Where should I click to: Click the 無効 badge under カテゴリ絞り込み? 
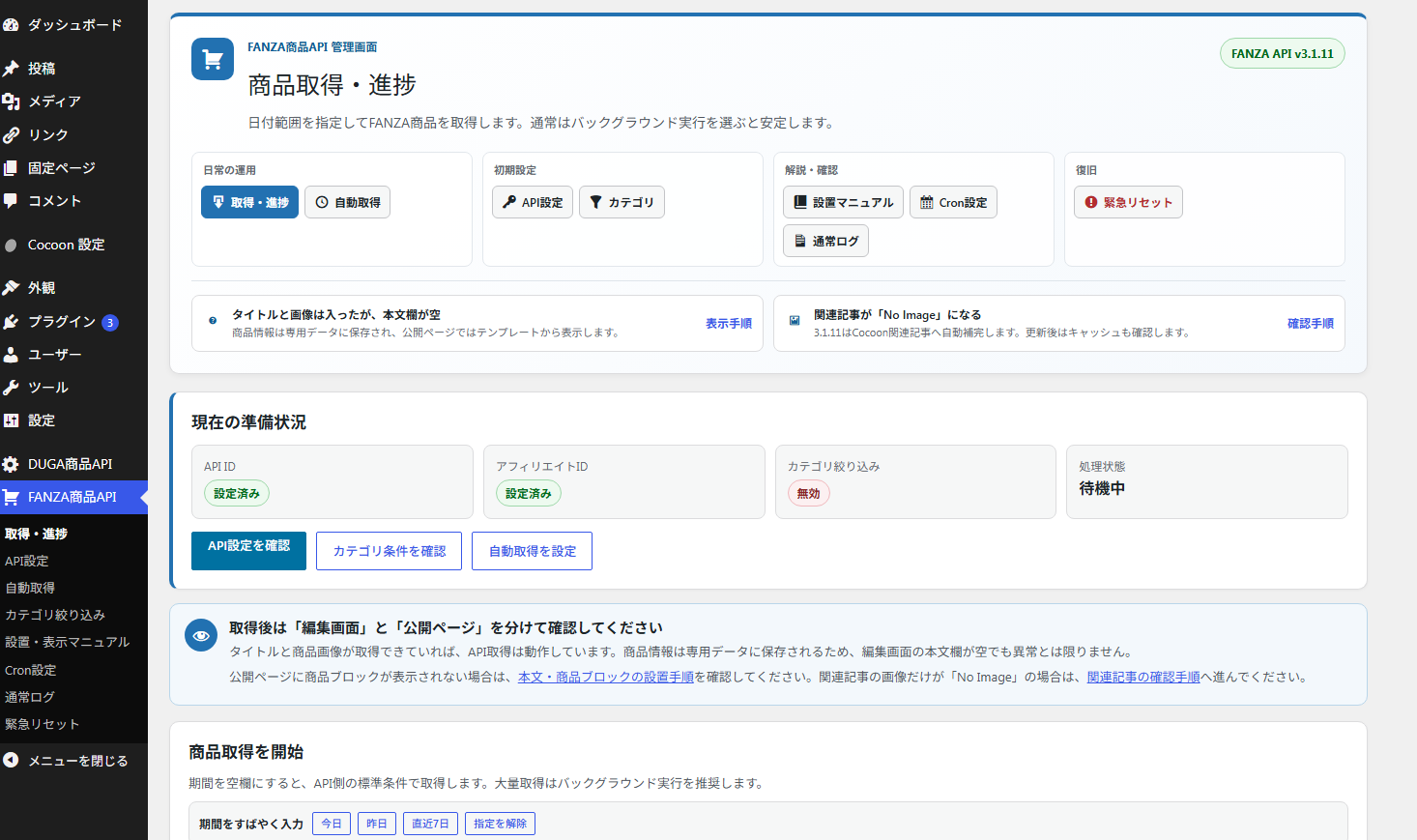click(809, 493)
